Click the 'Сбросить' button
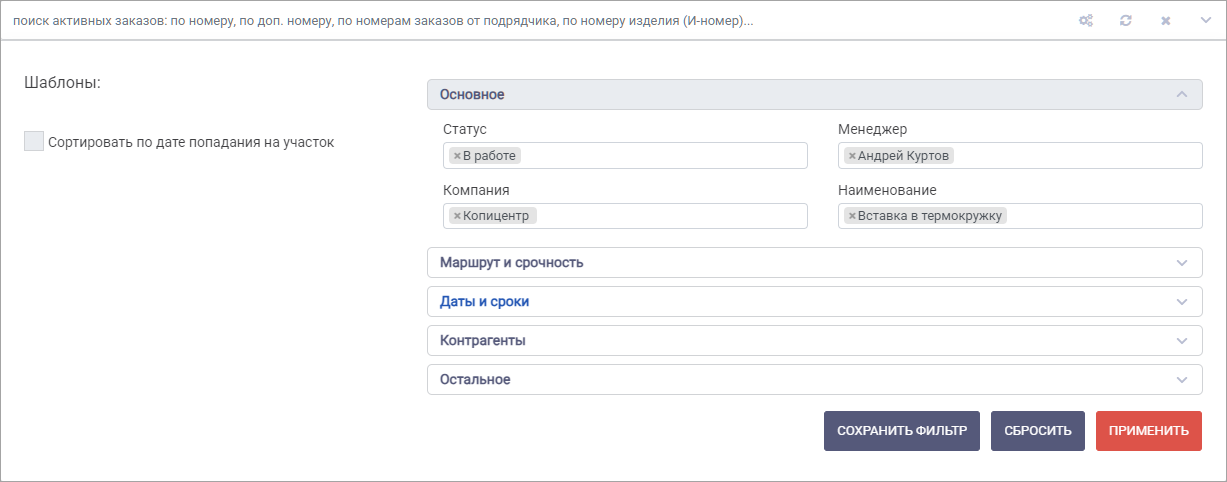Image resolution: width=1227 pixels, height=482 pixels. [1038, 431]
